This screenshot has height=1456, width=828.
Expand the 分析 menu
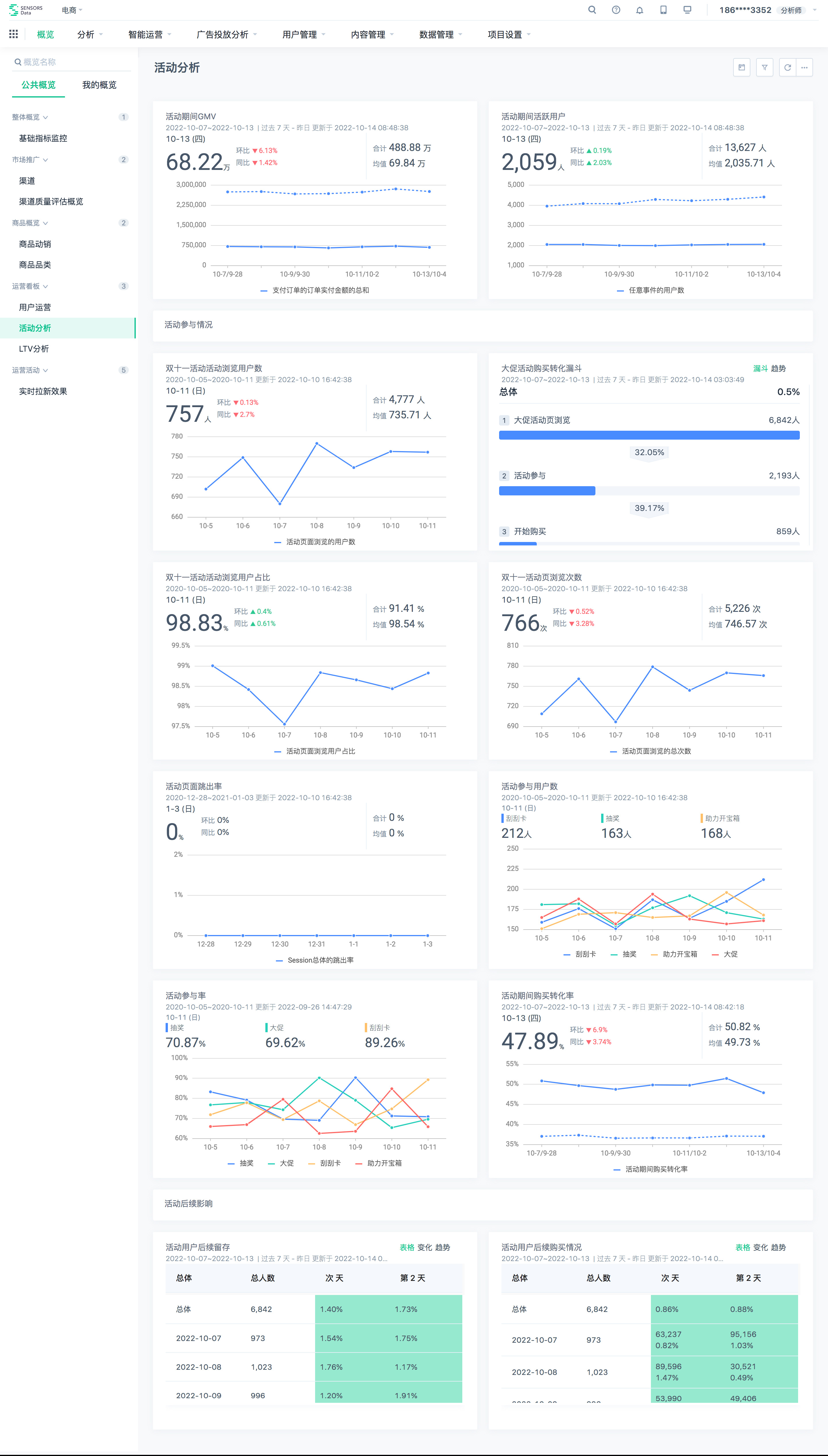point(90,35)
